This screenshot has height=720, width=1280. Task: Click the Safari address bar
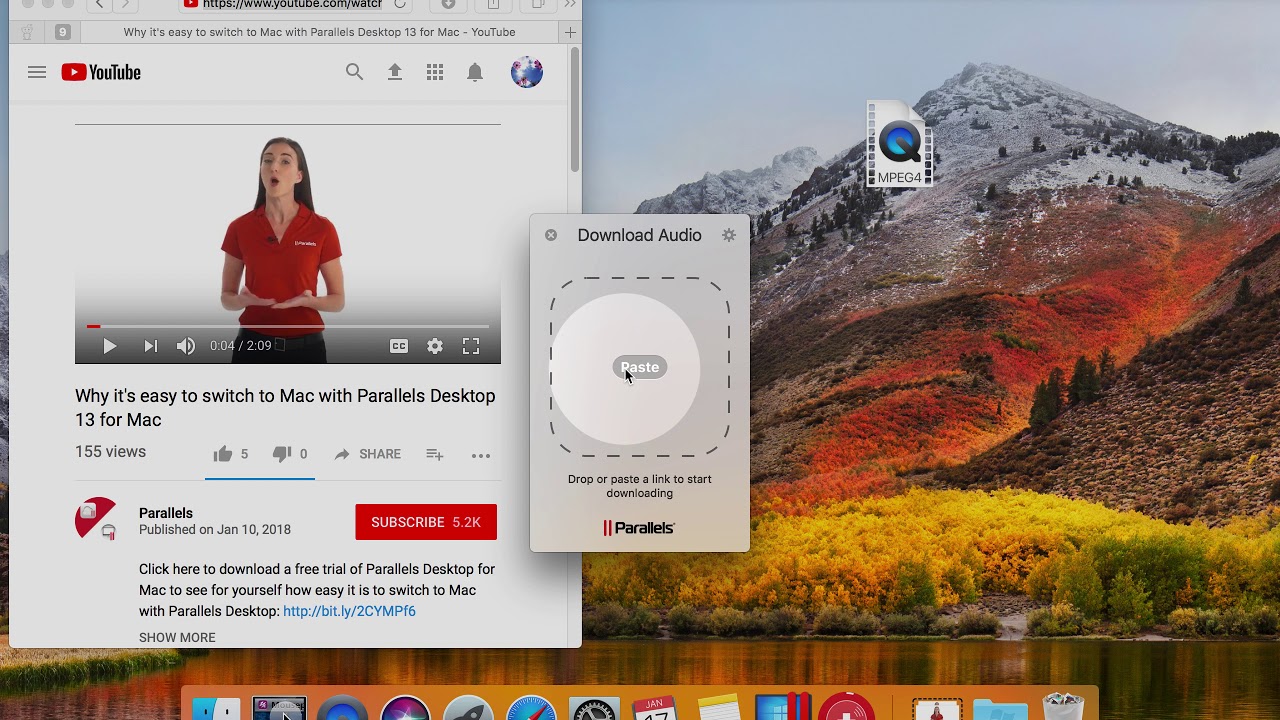click(295, 5)
